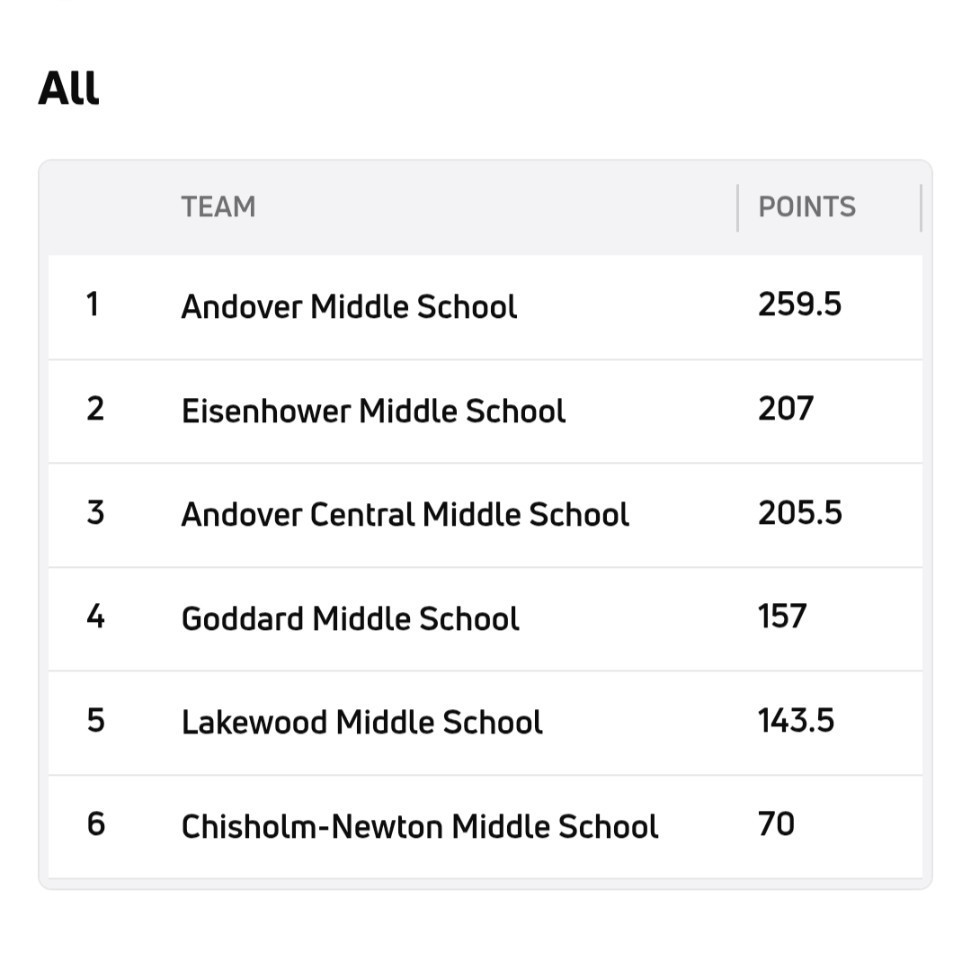Open Goddard Middle School team link
971x971 pixels.
click(350, 618)
